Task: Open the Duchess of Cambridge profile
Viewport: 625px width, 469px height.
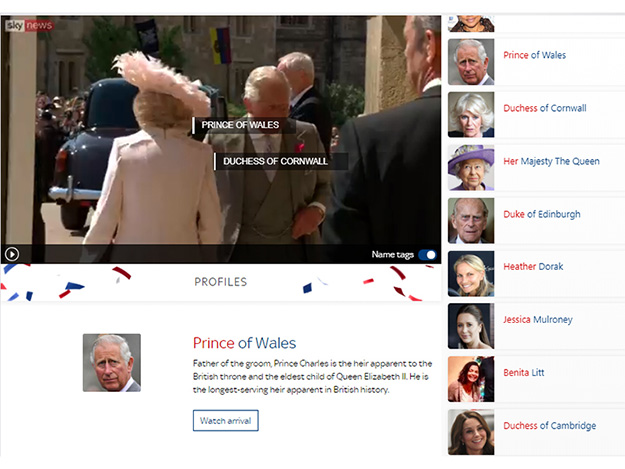Action: [x=550, y=426]
